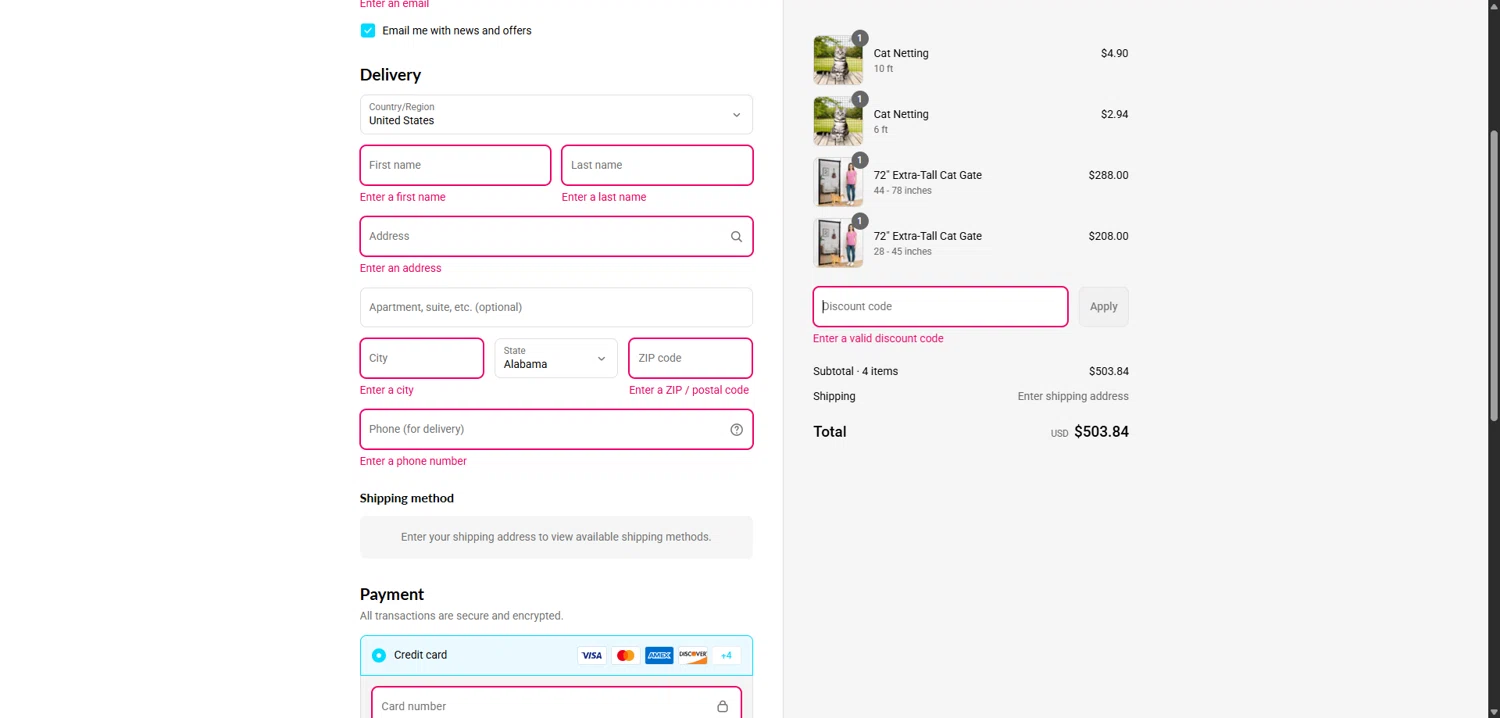The image size is (1500, 718).
Task: Click the Apply discount button
Action: (1104, 307)
